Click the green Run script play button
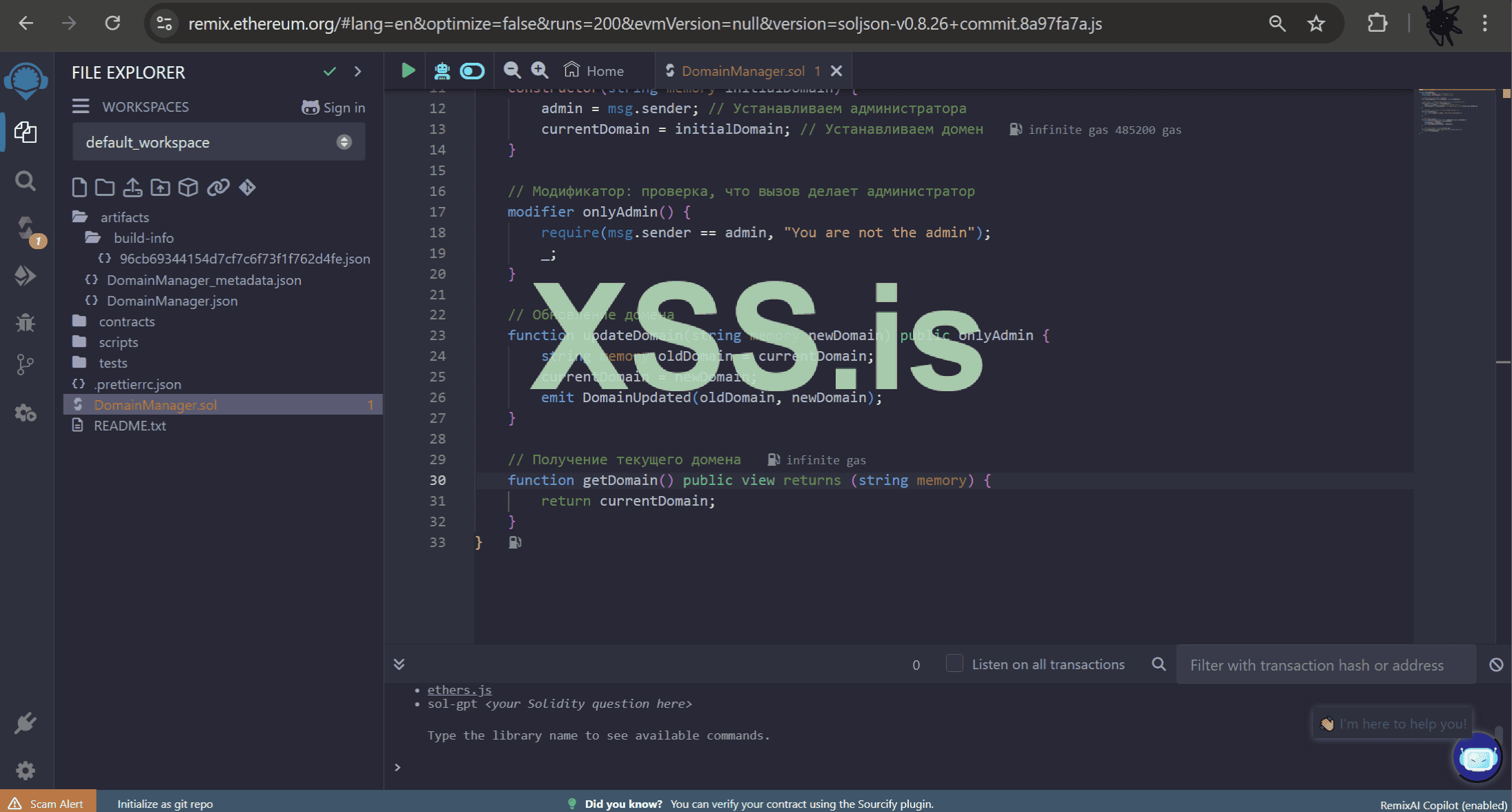 (x=408, y=70)
